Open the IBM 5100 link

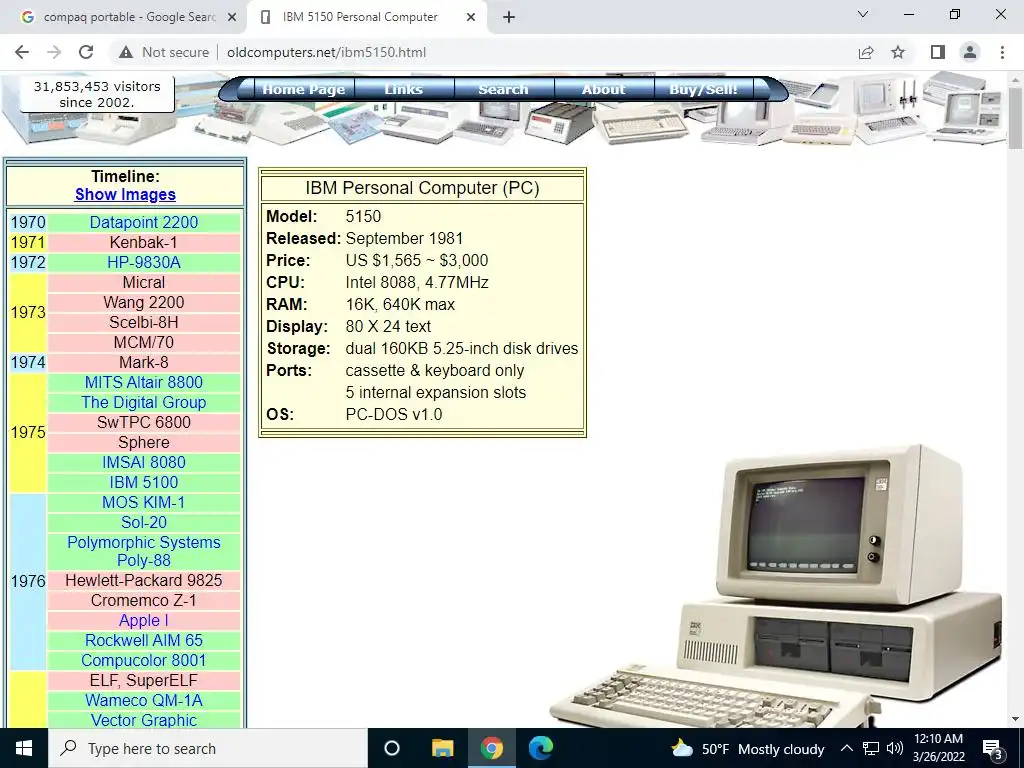144,483
